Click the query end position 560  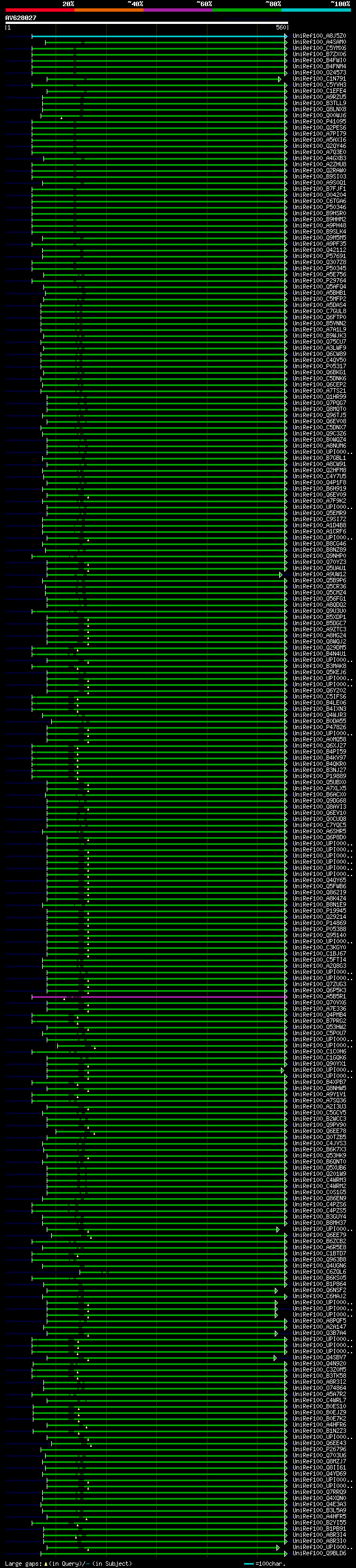tap(281, 27)
